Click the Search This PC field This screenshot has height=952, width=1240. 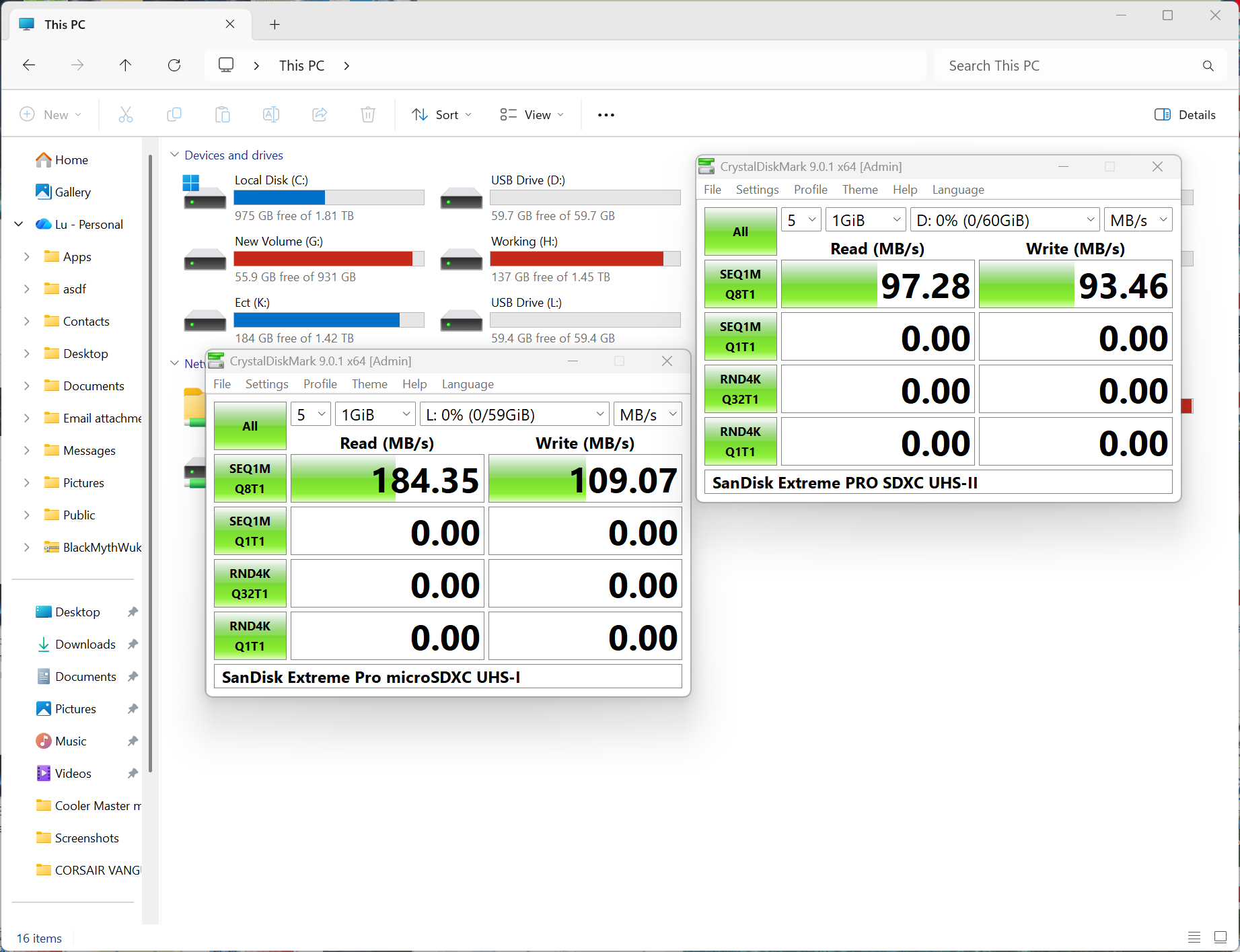click(x=1070, y=66)
